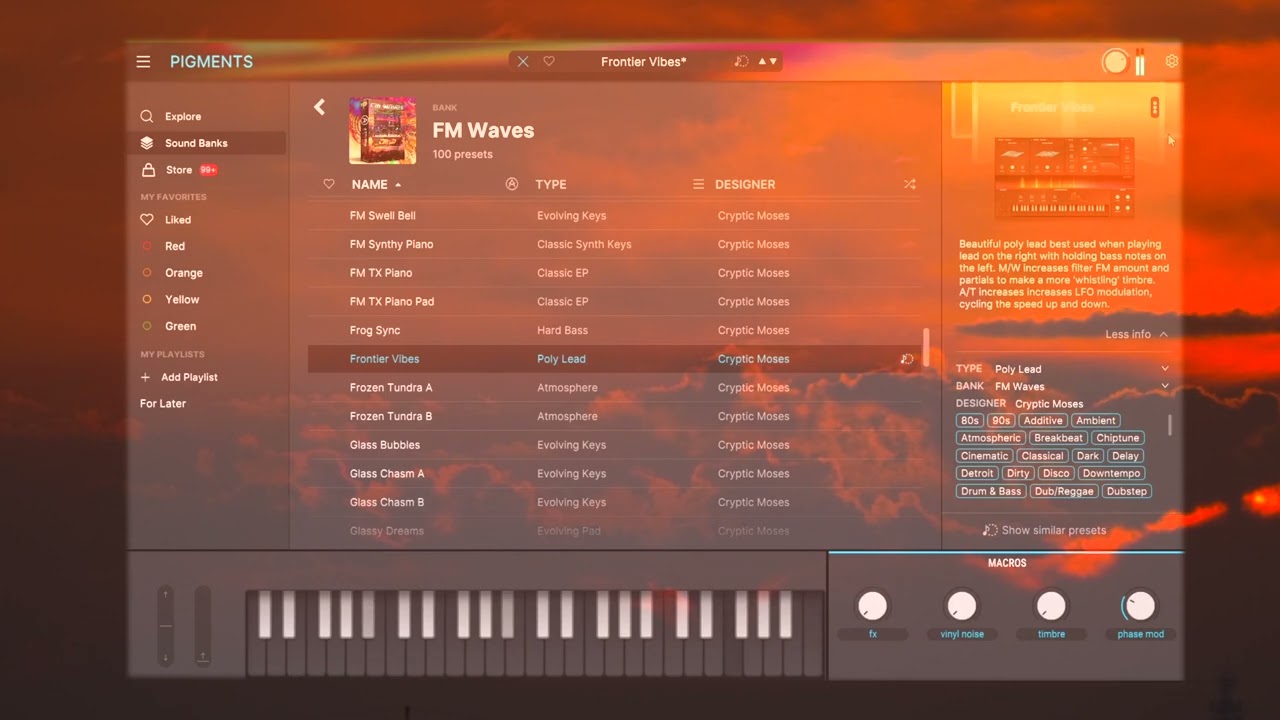Click the Frontier Vibes synth preview image
This screenshot has height=720, width=1280.
coord(1064,179)
